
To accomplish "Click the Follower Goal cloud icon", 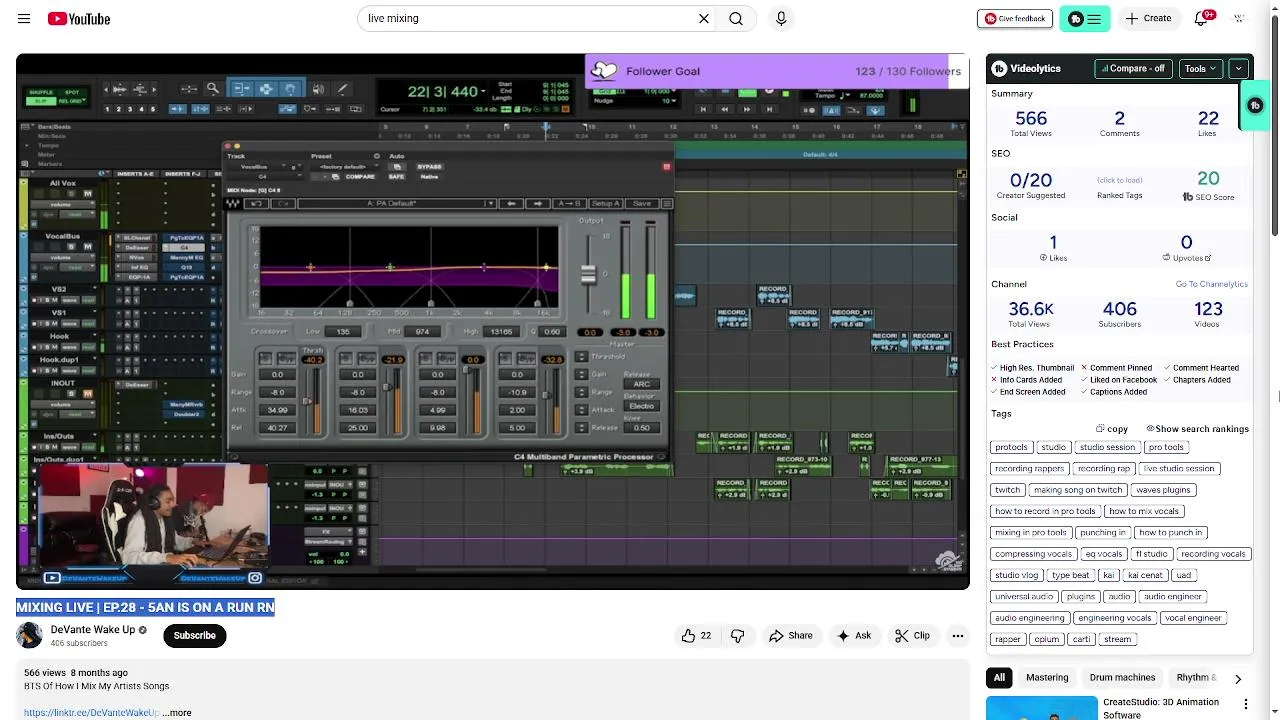I will point(604,71).
